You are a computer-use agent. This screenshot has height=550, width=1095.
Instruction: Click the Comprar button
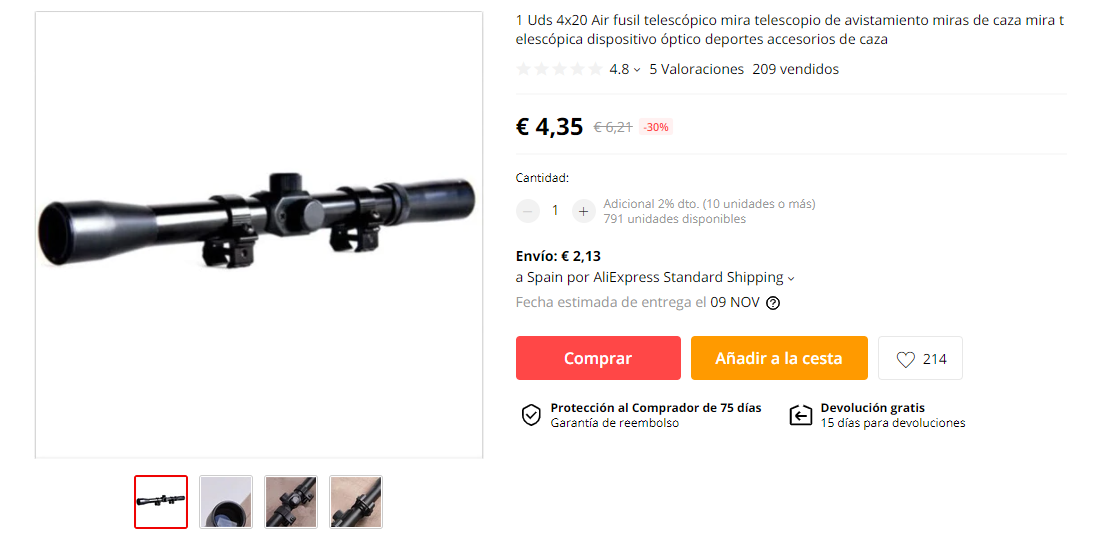click(598, 358)
